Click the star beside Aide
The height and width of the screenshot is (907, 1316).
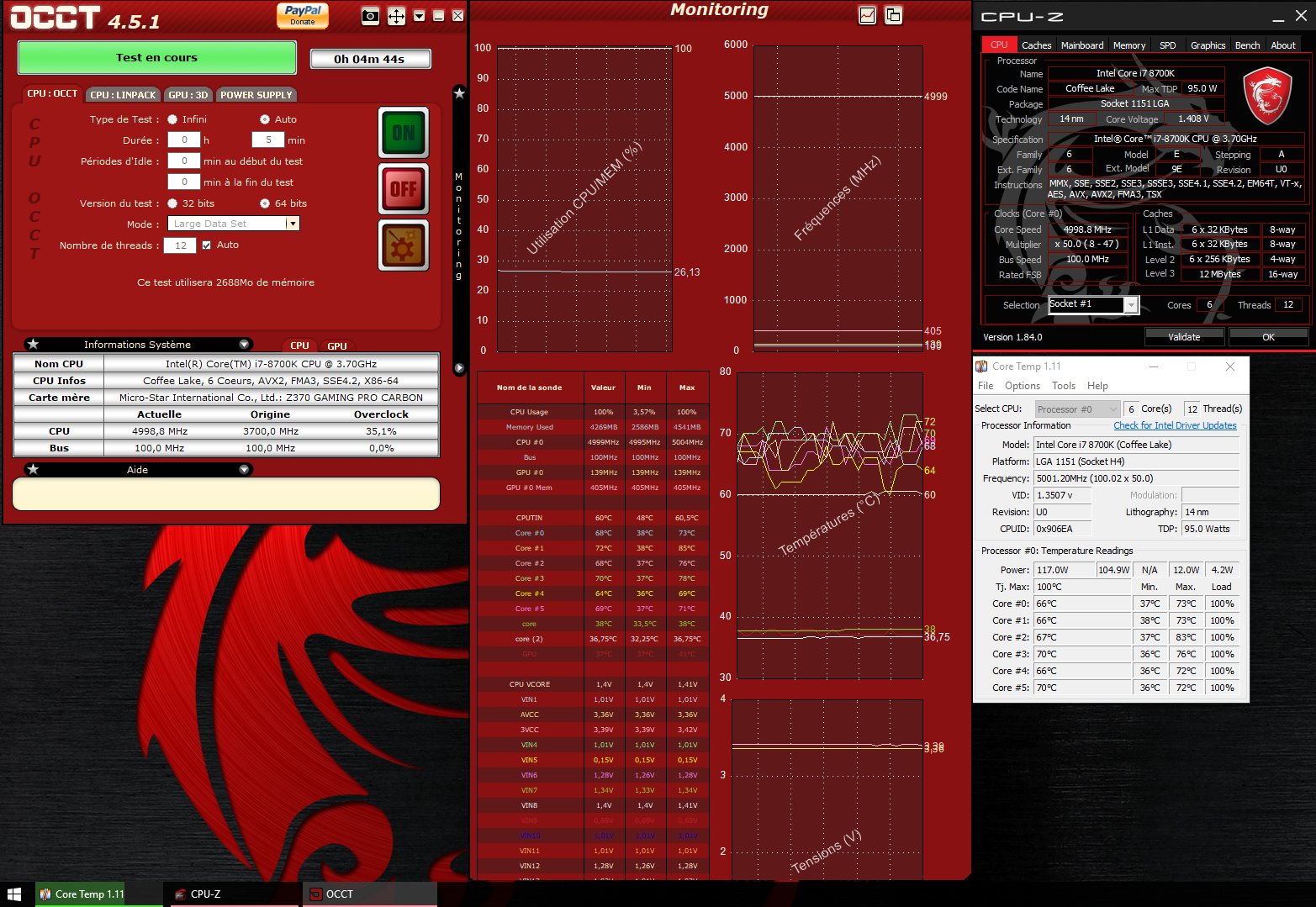[x=33, y=469]
